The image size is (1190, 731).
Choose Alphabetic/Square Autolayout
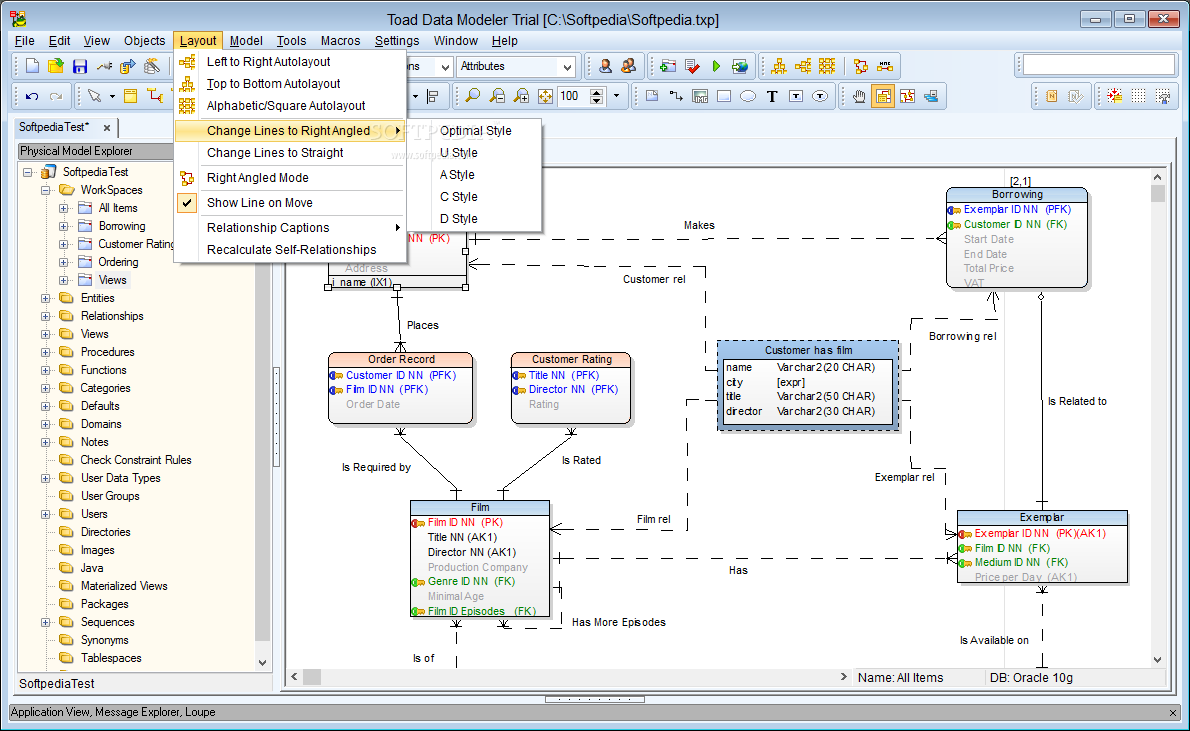pos(286,106)
